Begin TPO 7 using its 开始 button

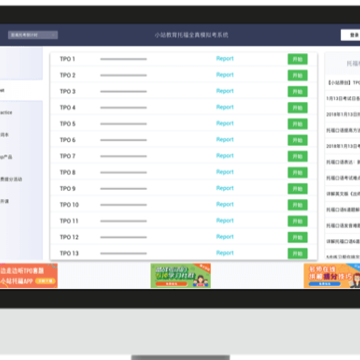tap(298, 156)
